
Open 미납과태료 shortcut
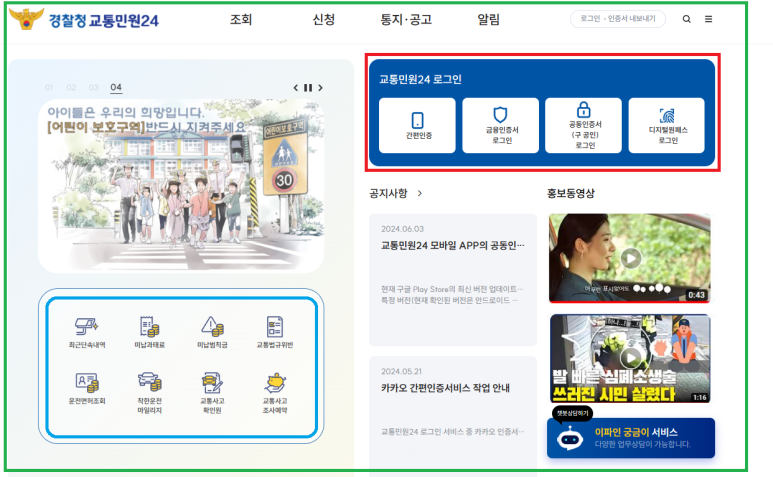click(x=149, y=332)
